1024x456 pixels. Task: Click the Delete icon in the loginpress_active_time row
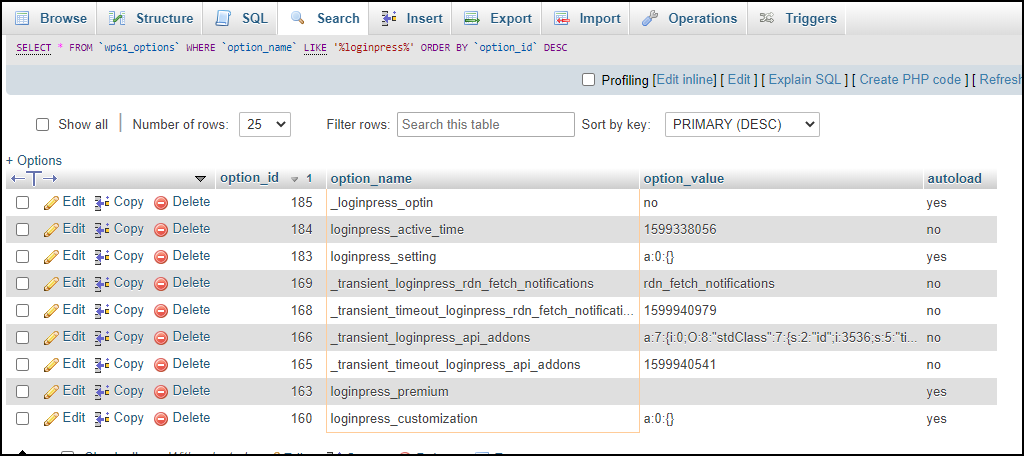161,229
